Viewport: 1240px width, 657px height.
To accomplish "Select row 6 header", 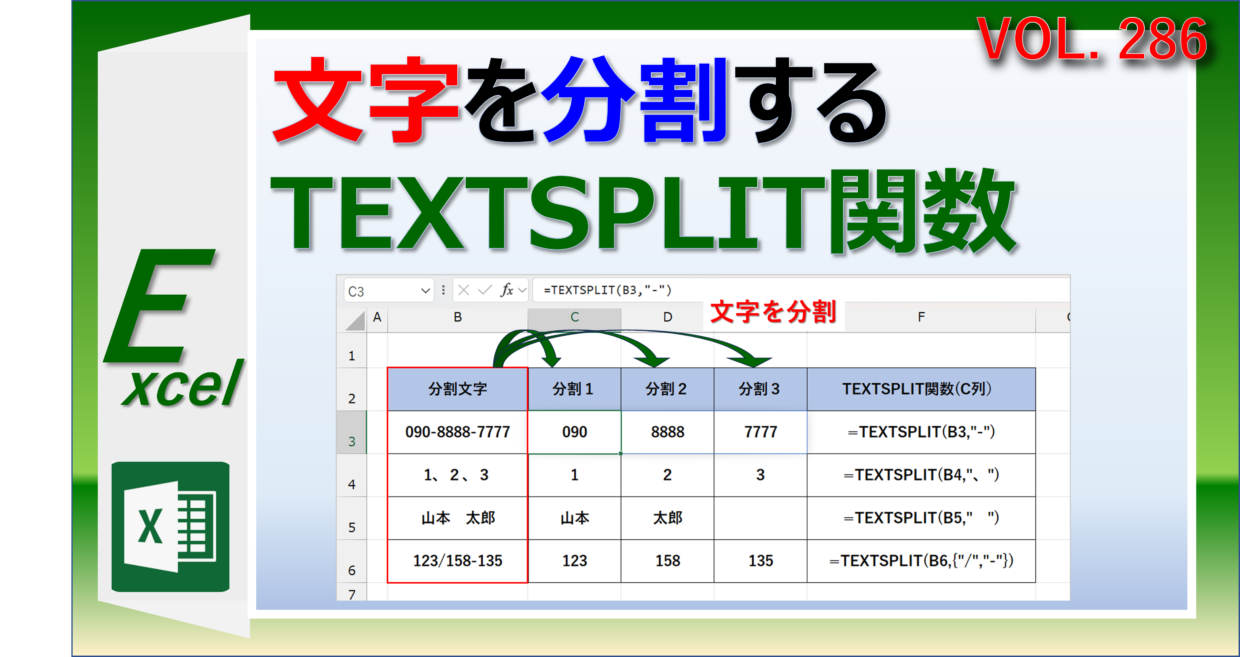I will tap(352, 561).
